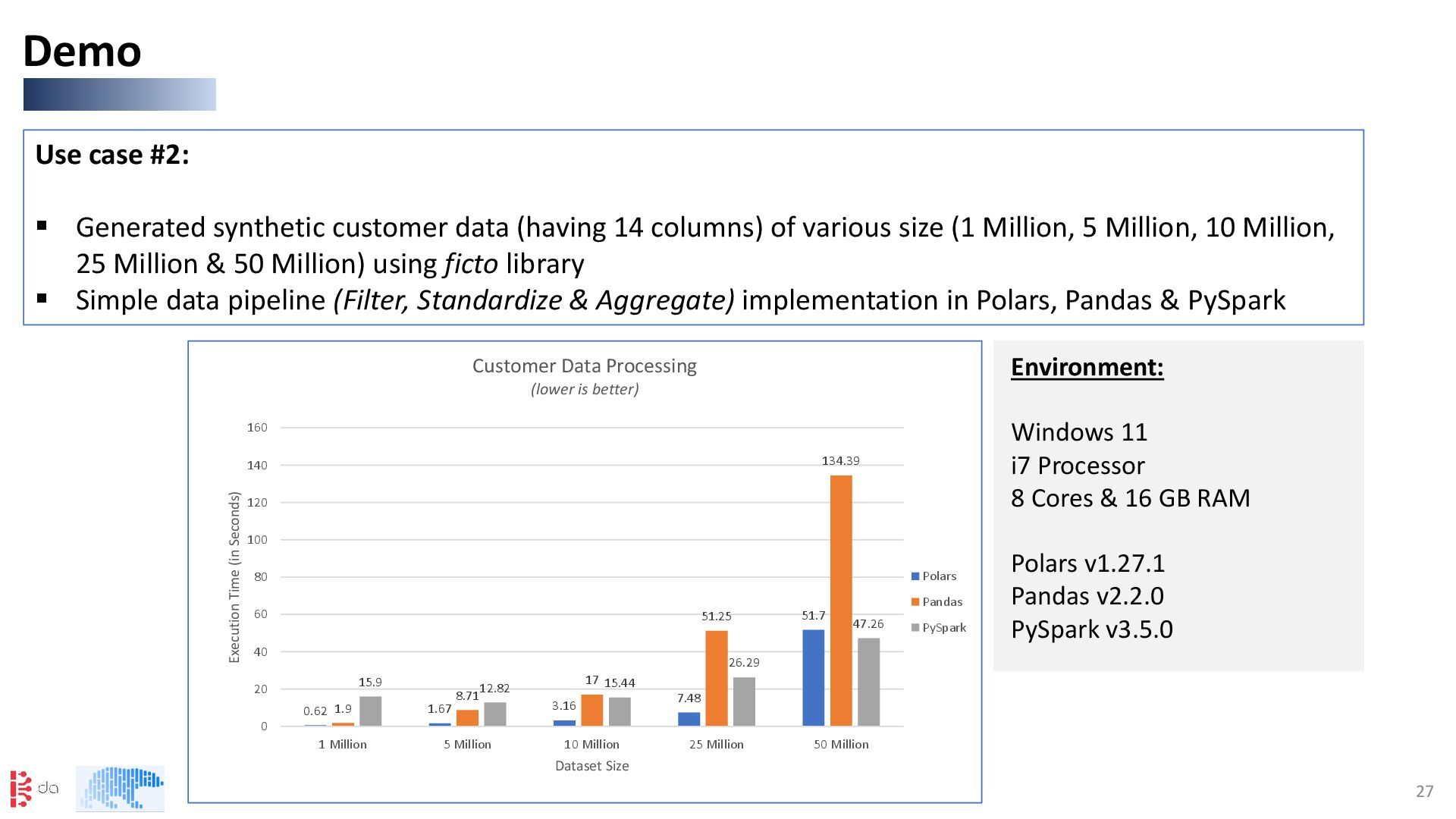Viewport: 1456px width, 819px height.
Task: Click the 10 Million category label
Action: pos(591,745)
